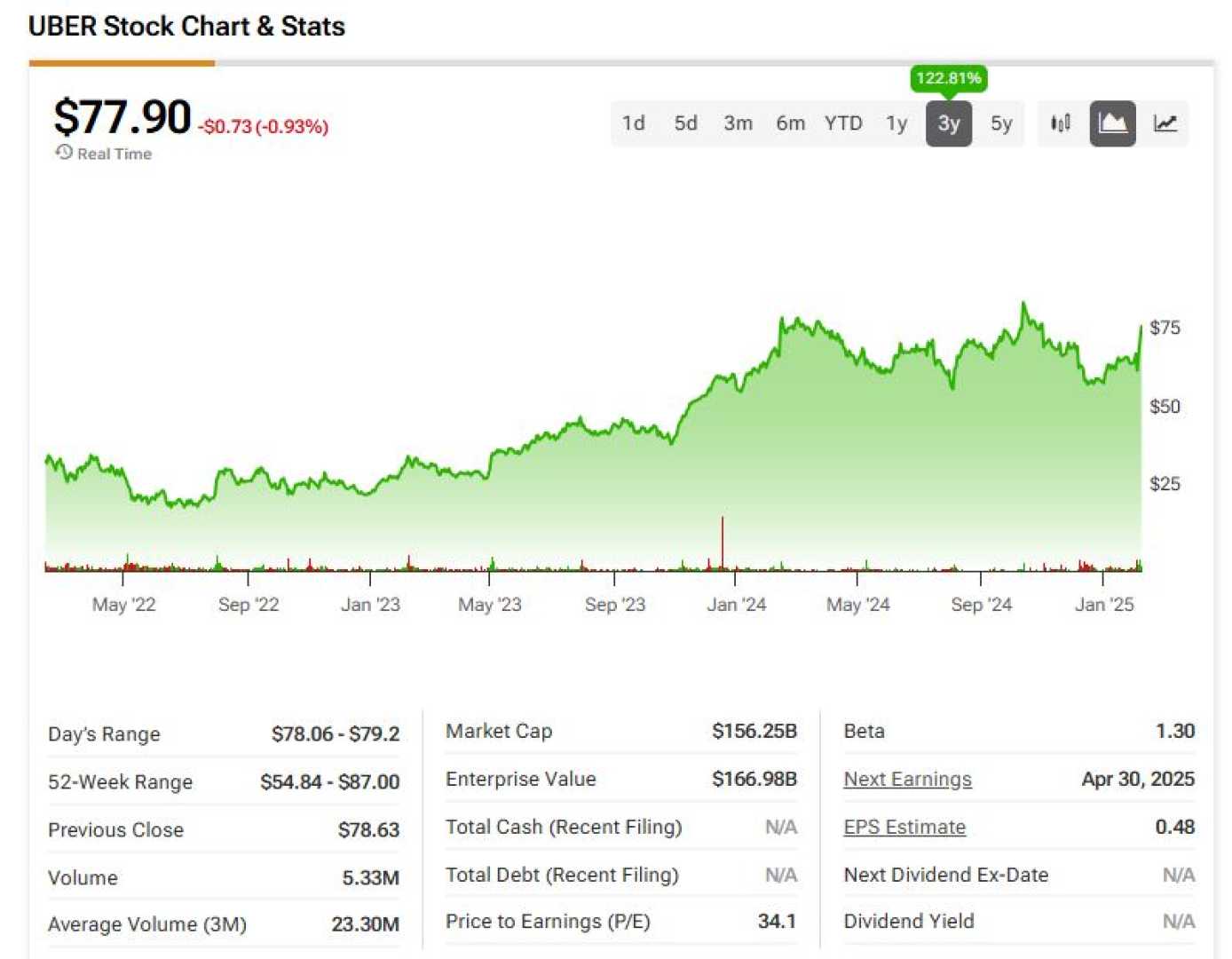1232x959 pixels.
Task: Switch to candlestick chart view icon
Action: (x=1060, y=123)
